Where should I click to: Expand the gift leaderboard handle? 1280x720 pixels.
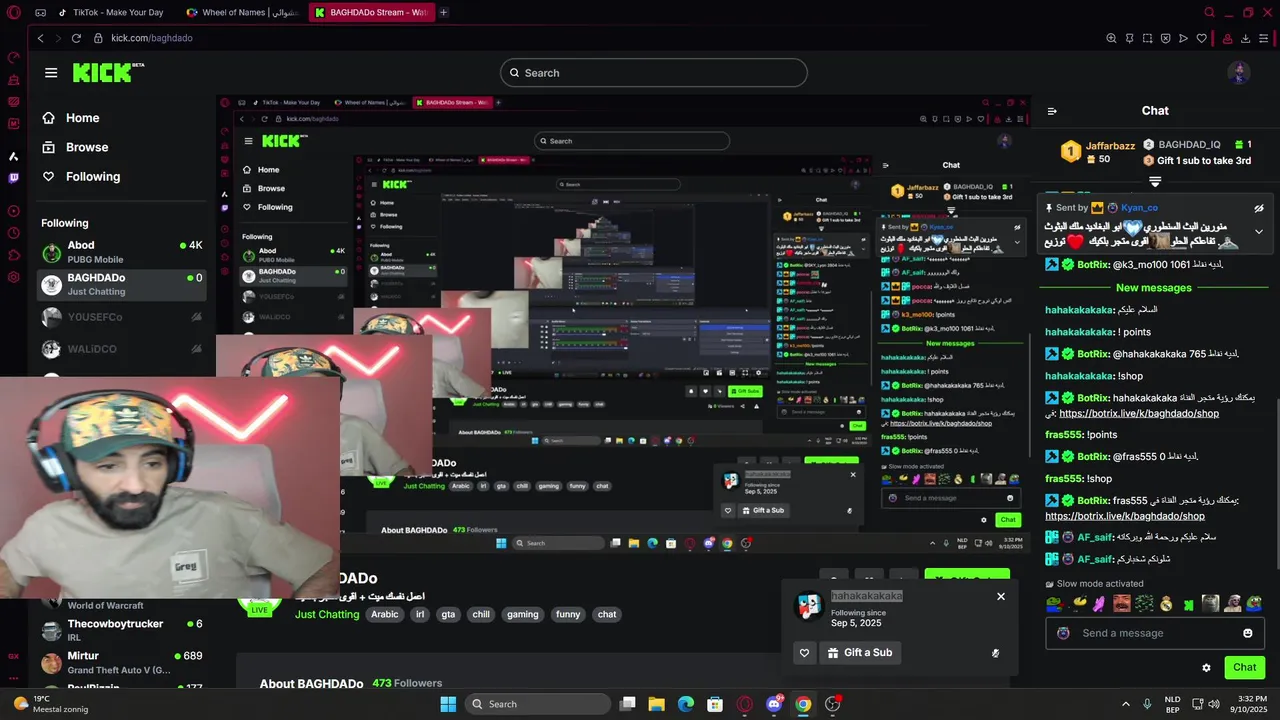[1155, 182]
